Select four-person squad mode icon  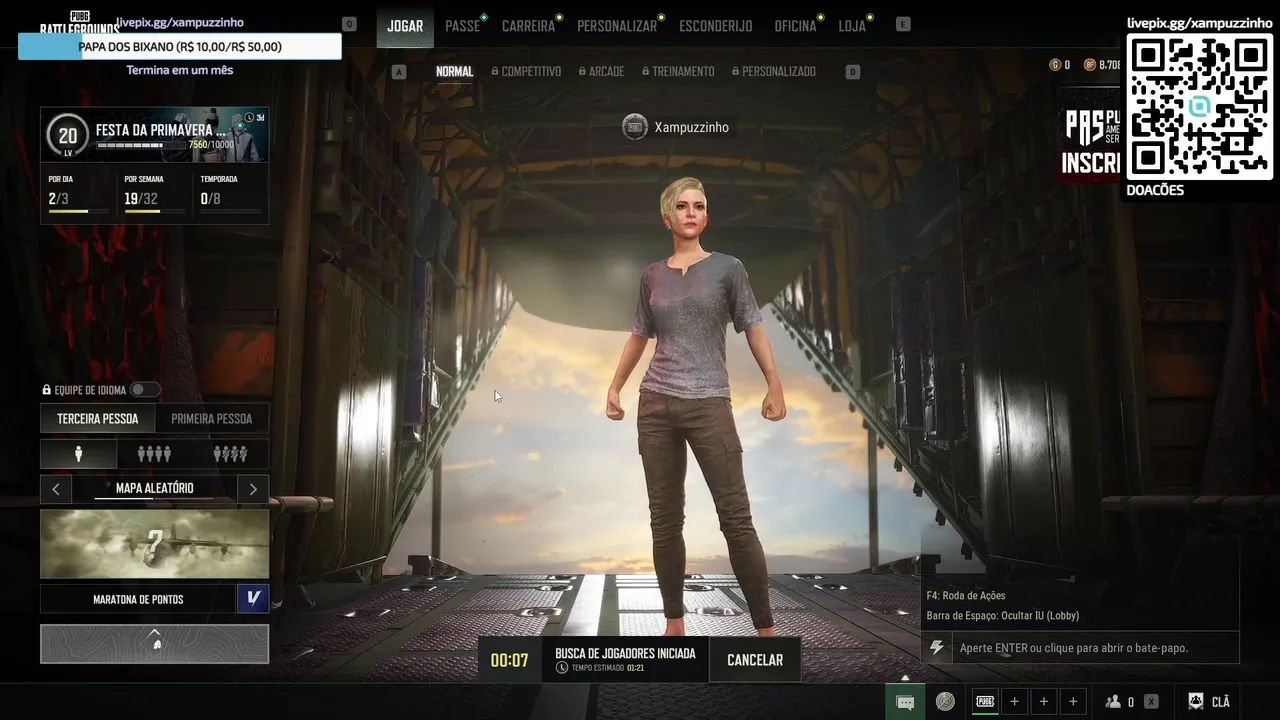[154, 454]
